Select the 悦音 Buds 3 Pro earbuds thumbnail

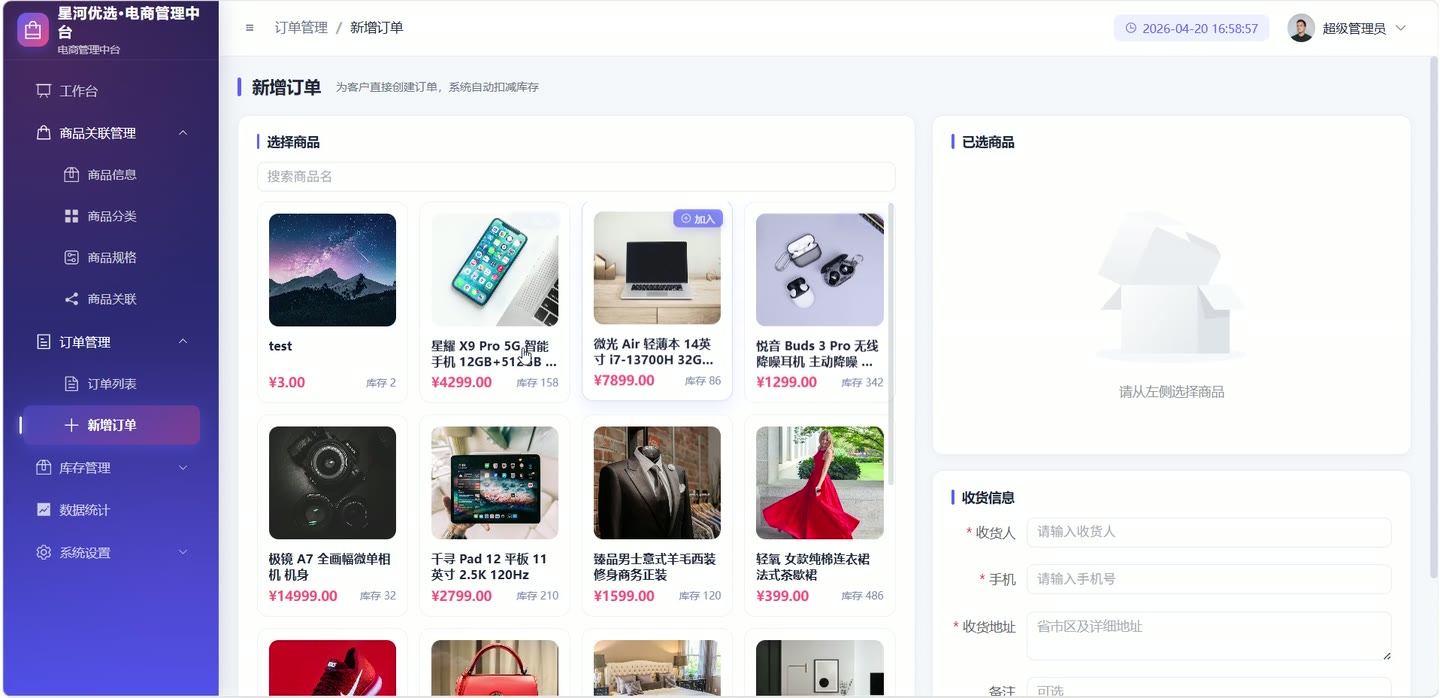click(x=819, y=269)
